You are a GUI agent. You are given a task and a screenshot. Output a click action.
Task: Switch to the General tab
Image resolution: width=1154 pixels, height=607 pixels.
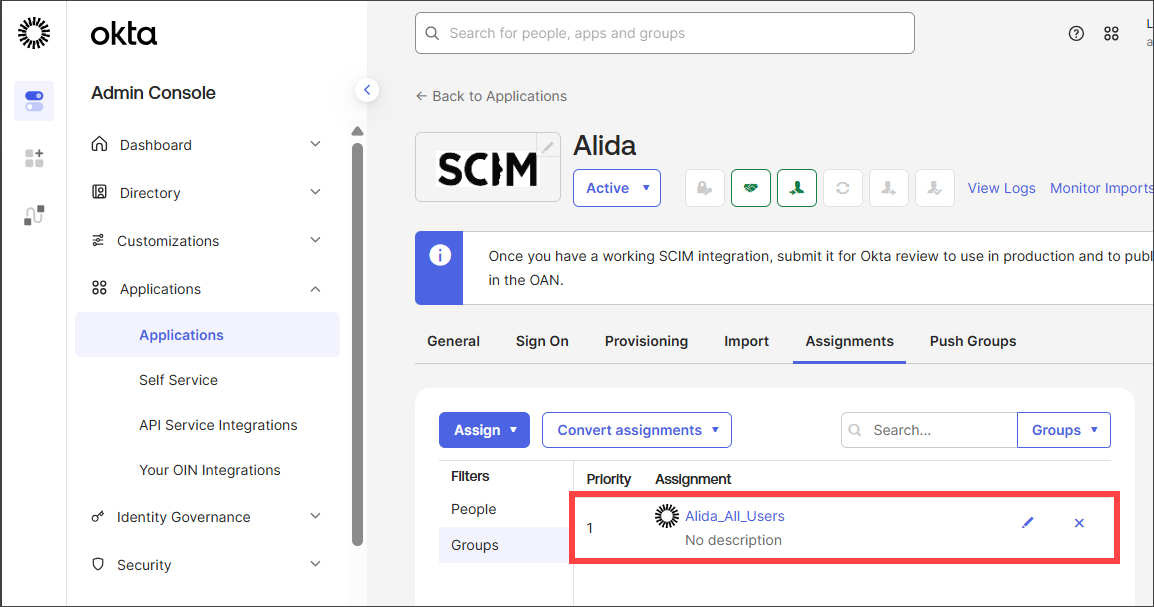coord(453,341)
